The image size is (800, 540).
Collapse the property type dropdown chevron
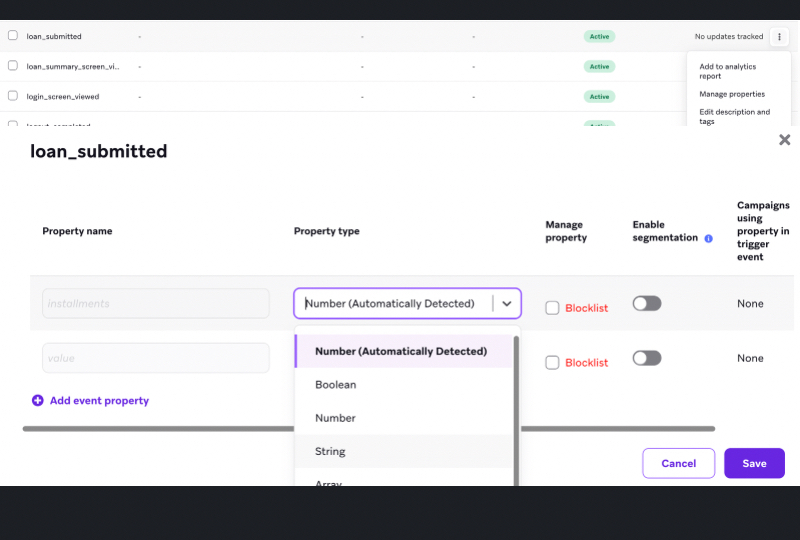coord(507,304)
